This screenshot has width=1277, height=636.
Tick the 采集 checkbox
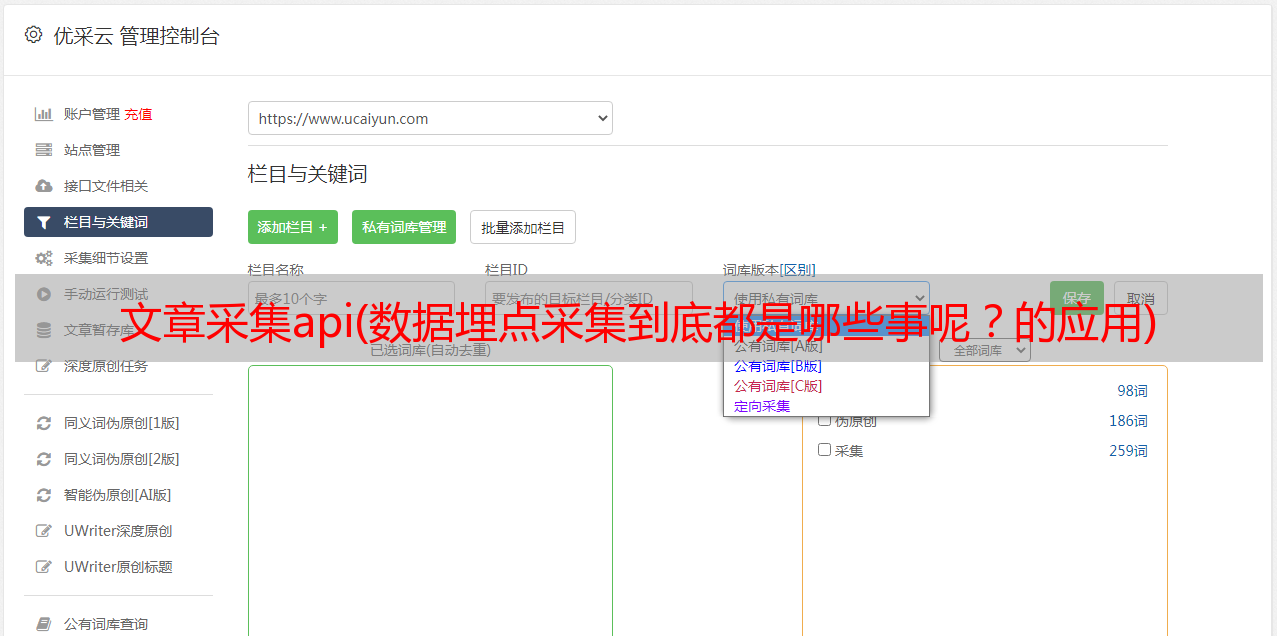[825, 450]
